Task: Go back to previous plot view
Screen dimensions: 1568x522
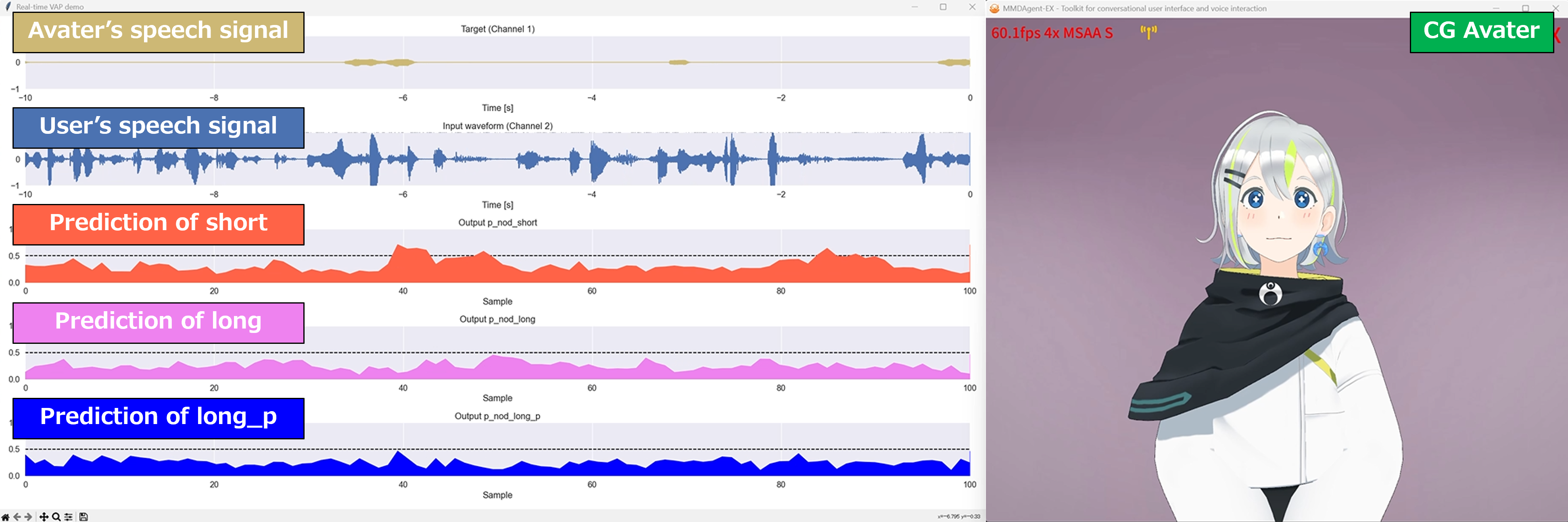Action: tap(17, 516)
